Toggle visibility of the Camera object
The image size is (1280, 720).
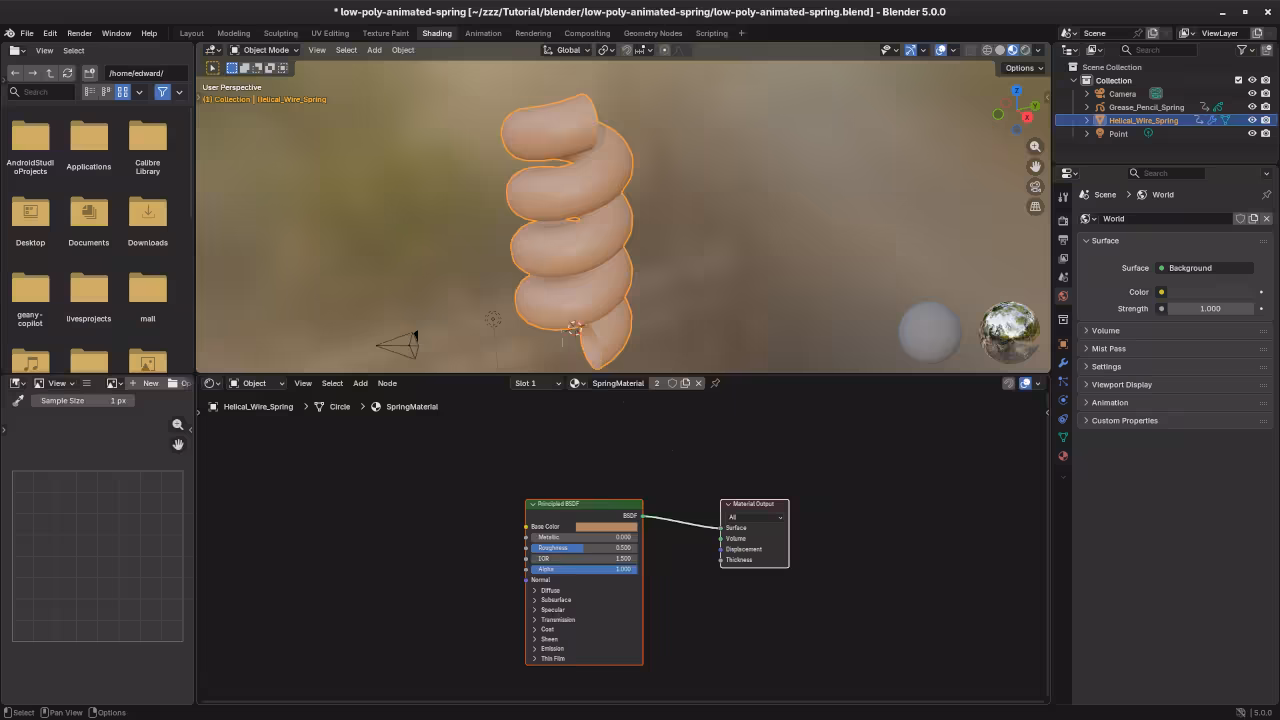(x=1251, y=93)
